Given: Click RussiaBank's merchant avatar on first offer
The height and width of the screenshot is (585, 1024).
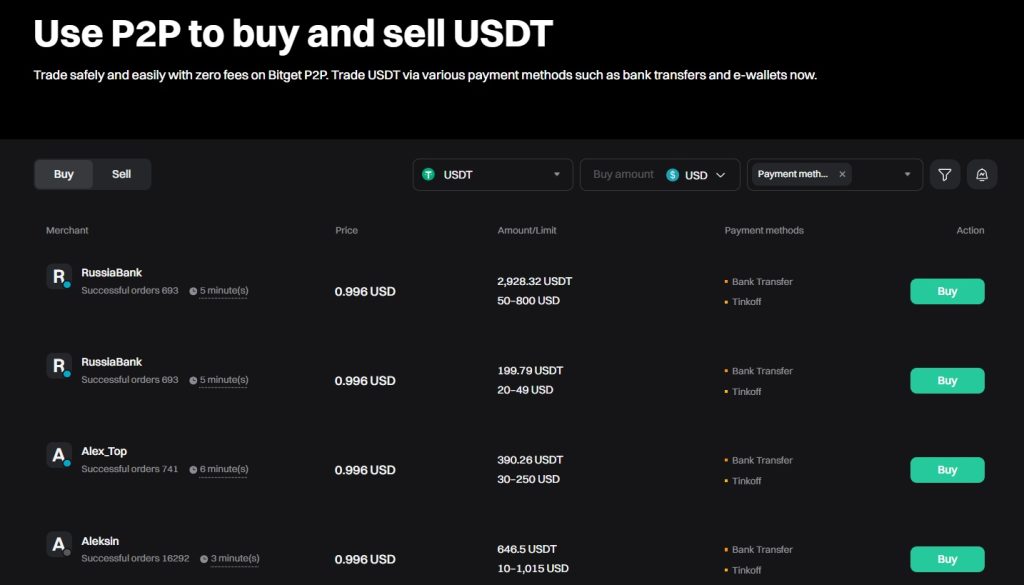Looking at the screenshot, I should click(x=59, y=276).
